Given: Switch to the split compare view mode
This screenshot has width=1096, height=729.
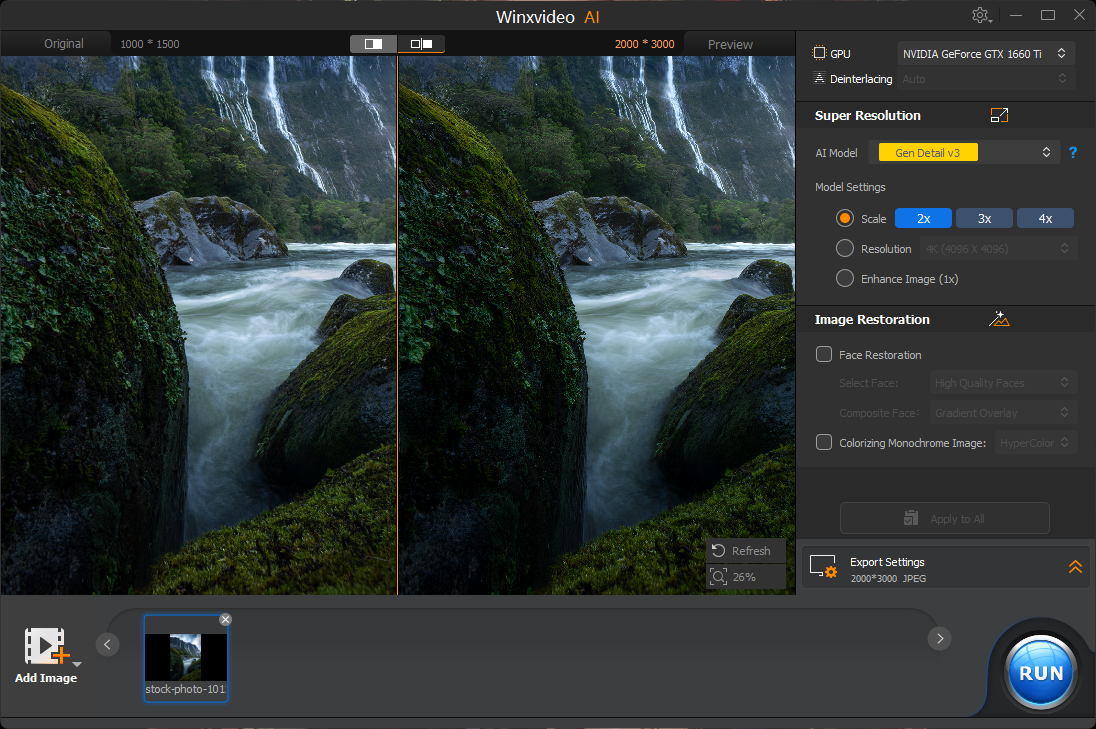Looking at the screenshot, I should click(x=373, y=44).
